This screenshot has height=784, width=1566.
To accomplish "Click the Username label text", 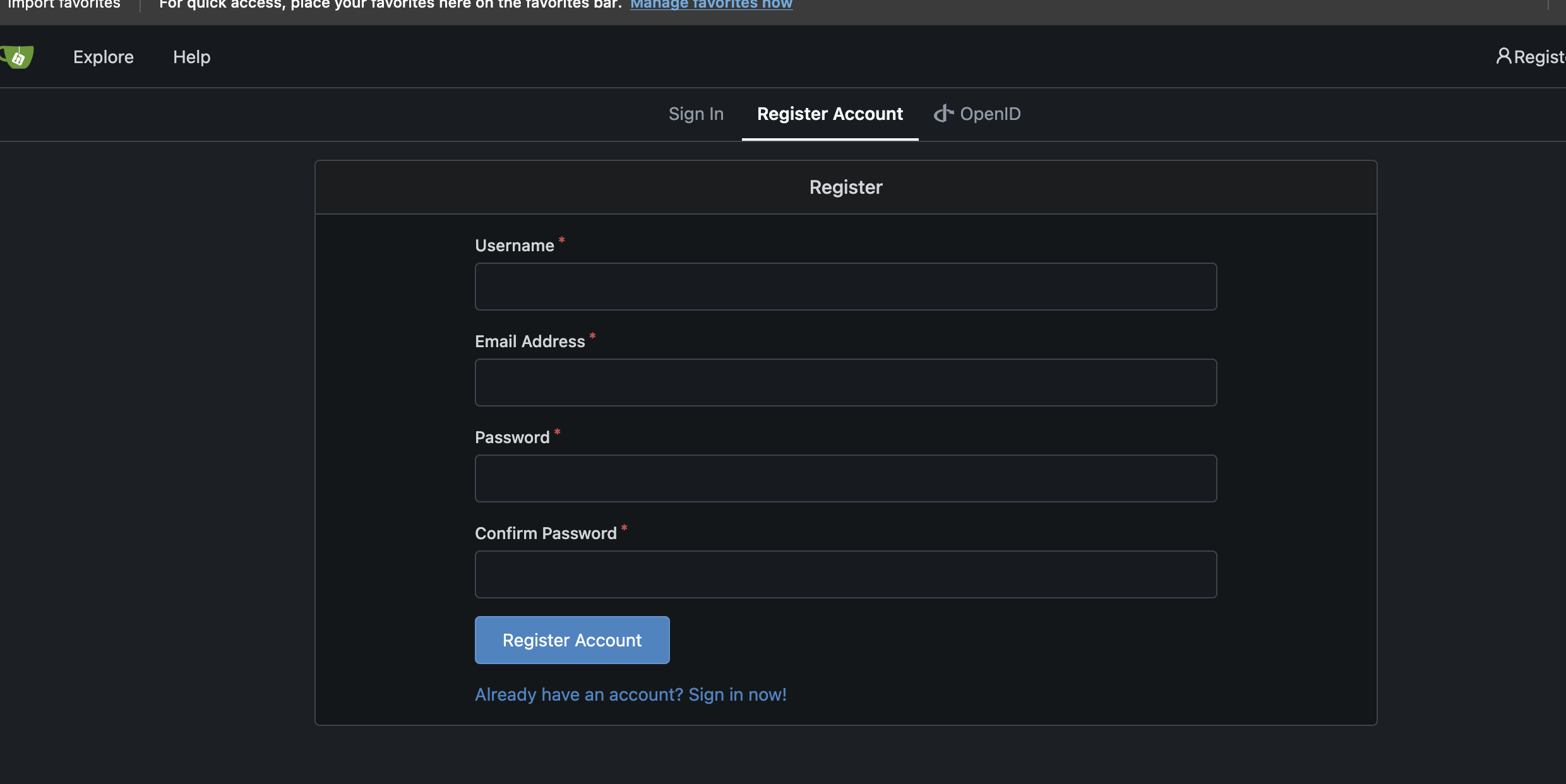I will click(514, 246).
